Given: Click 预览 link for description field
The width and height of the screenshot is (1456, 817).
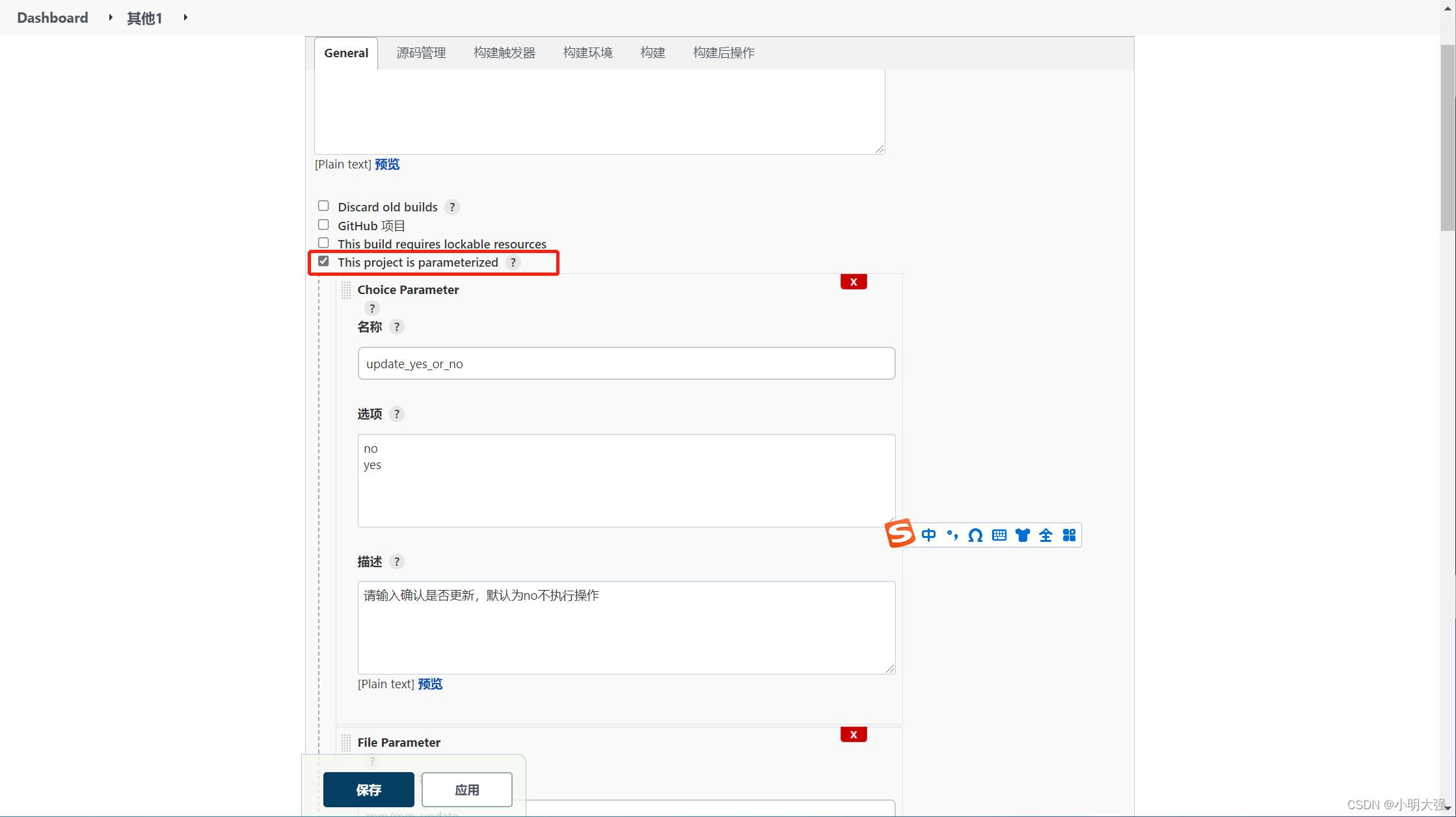Looking at the screenshot, I should coord(430,683).
